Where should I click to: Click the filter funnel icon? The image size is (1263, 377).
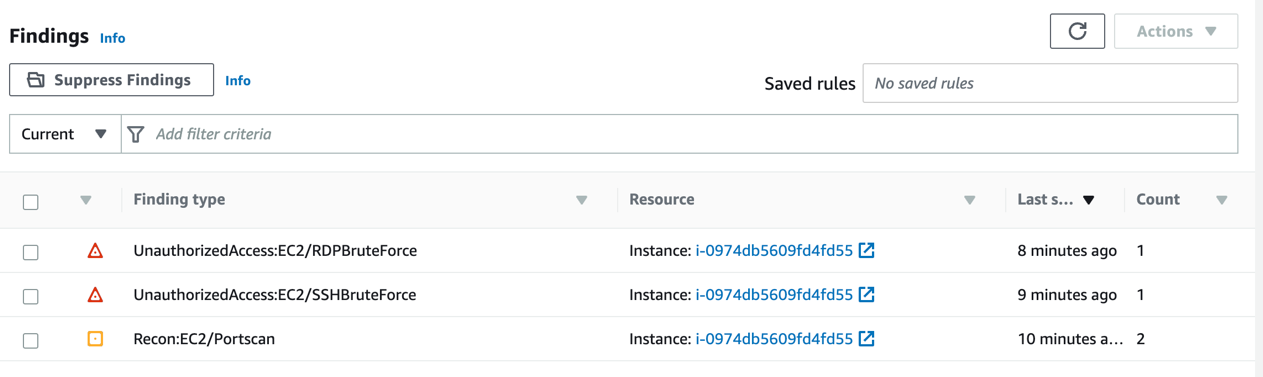136,134
